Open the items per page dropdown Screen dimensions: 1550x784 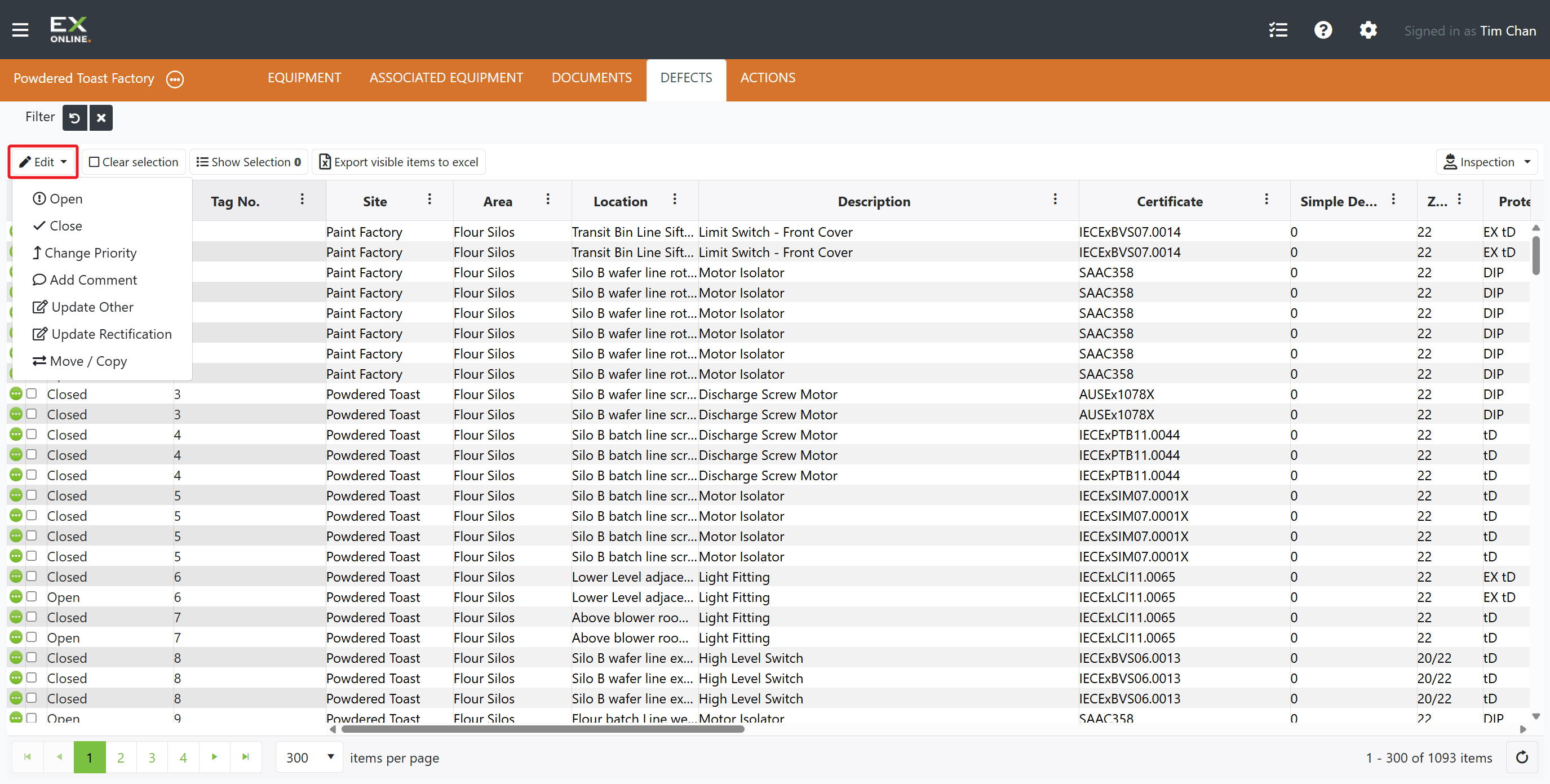(309, 757)
